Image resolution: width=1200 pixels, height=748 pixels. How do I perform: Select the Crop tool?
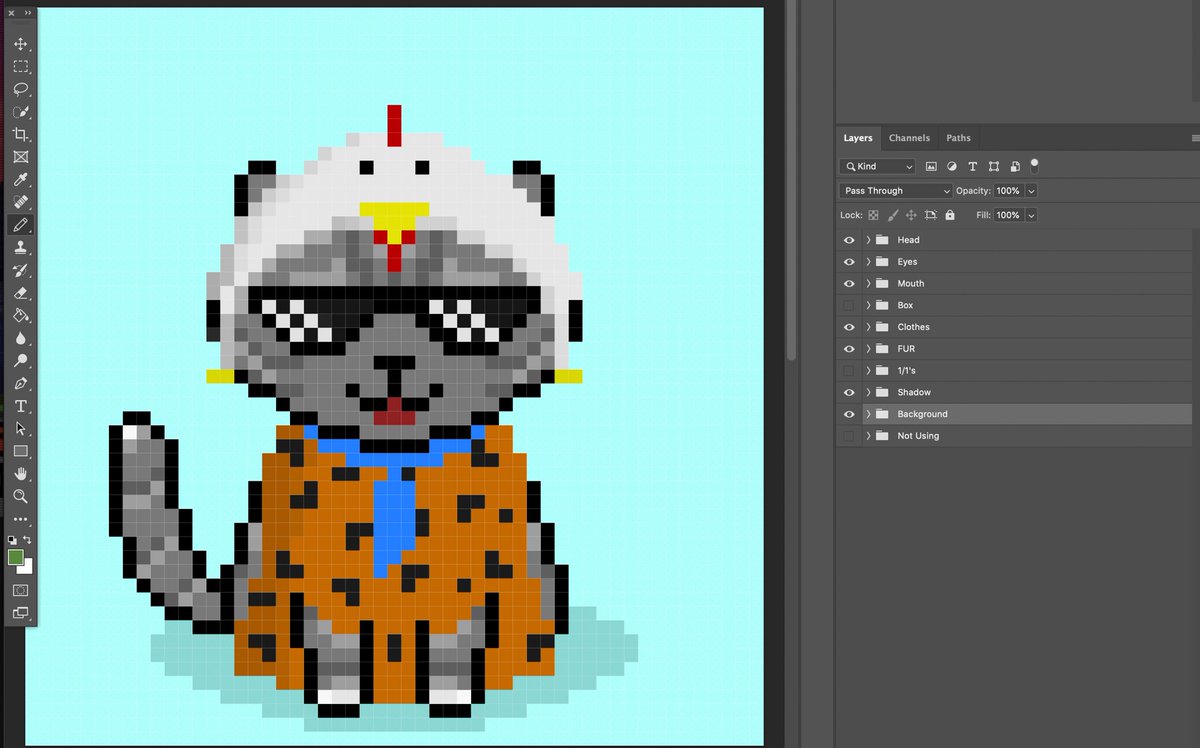(20, 134)
